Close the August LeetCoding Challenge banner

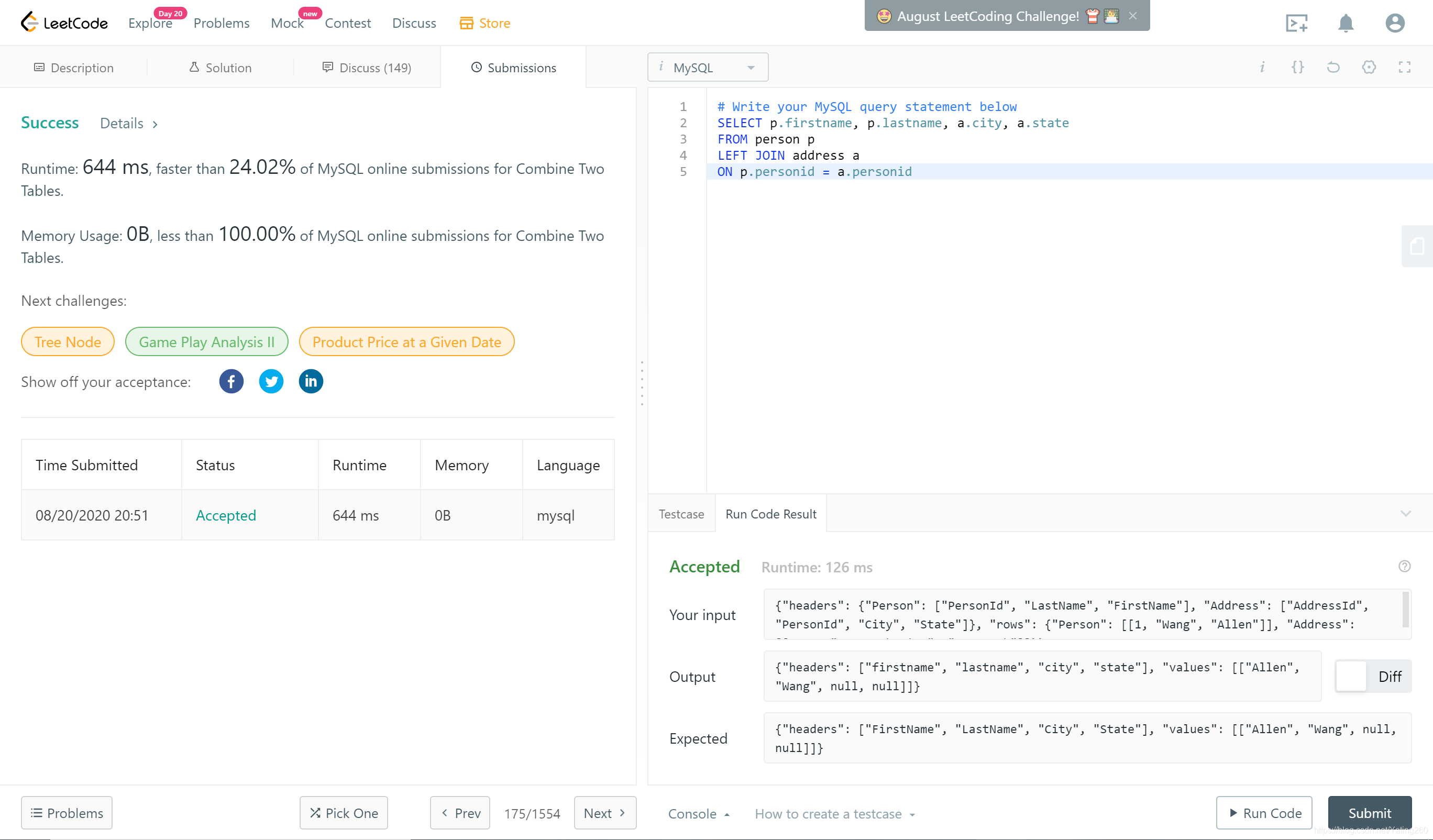coord(1133,16)
